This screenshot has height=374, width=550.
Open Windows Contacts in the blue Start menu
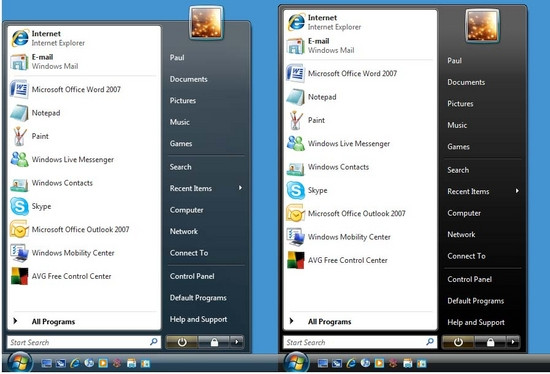click(84, 183)
